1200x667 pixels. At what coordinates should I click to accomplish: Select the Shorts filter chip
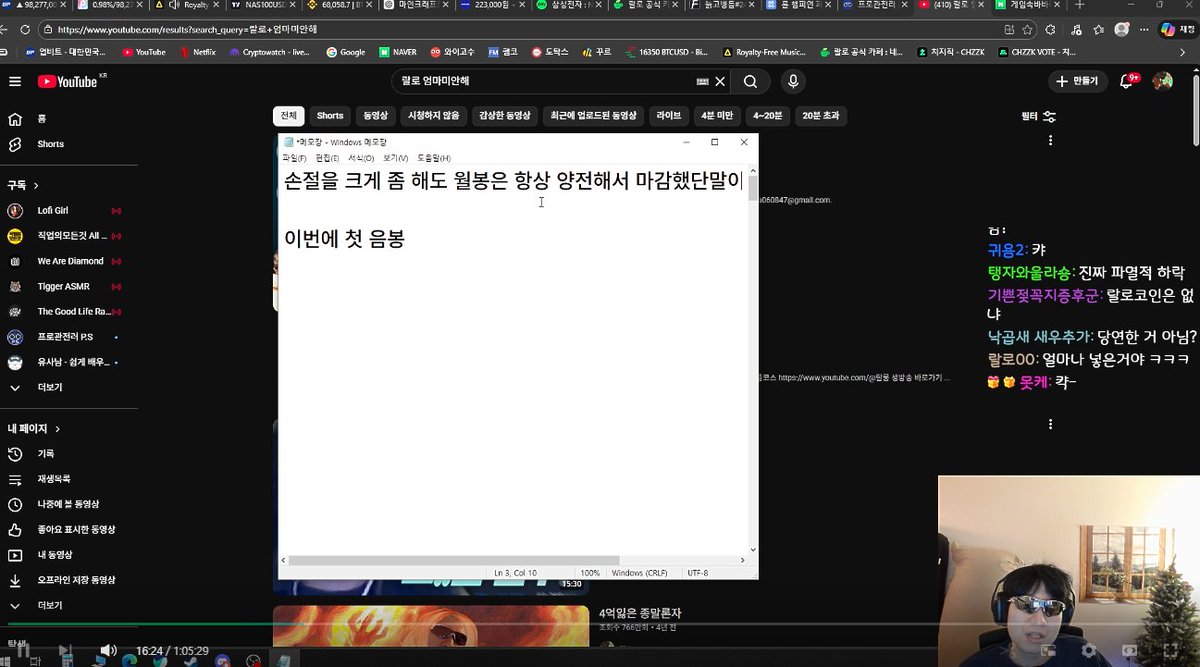(x=330, y=116)
